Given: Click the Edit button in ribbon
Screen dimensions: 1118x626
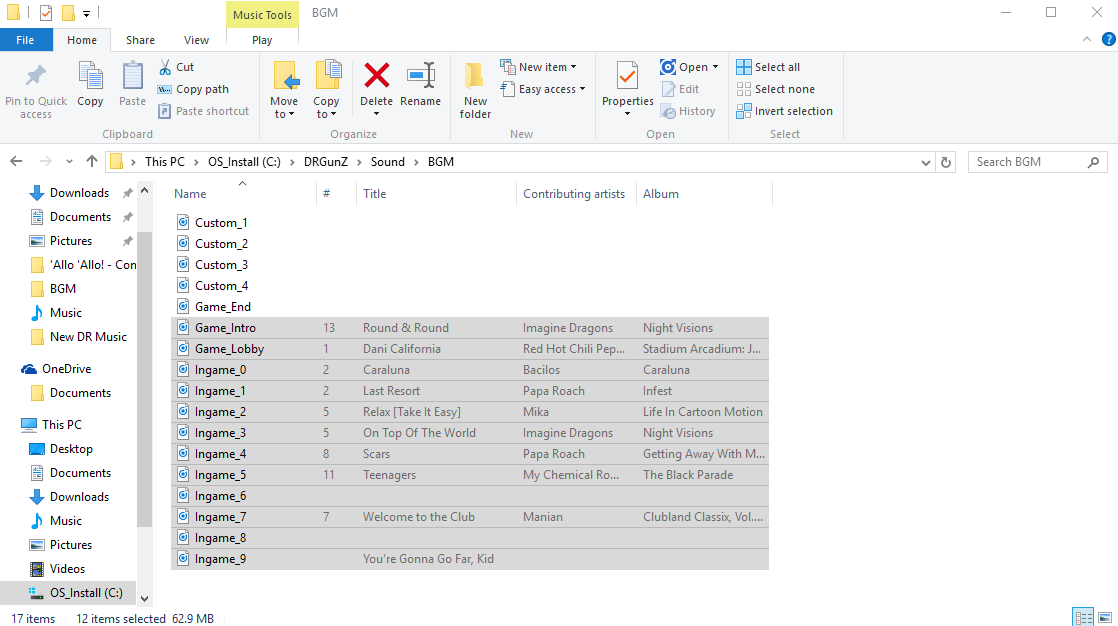Looking at the screenshot, I should 680,89.
